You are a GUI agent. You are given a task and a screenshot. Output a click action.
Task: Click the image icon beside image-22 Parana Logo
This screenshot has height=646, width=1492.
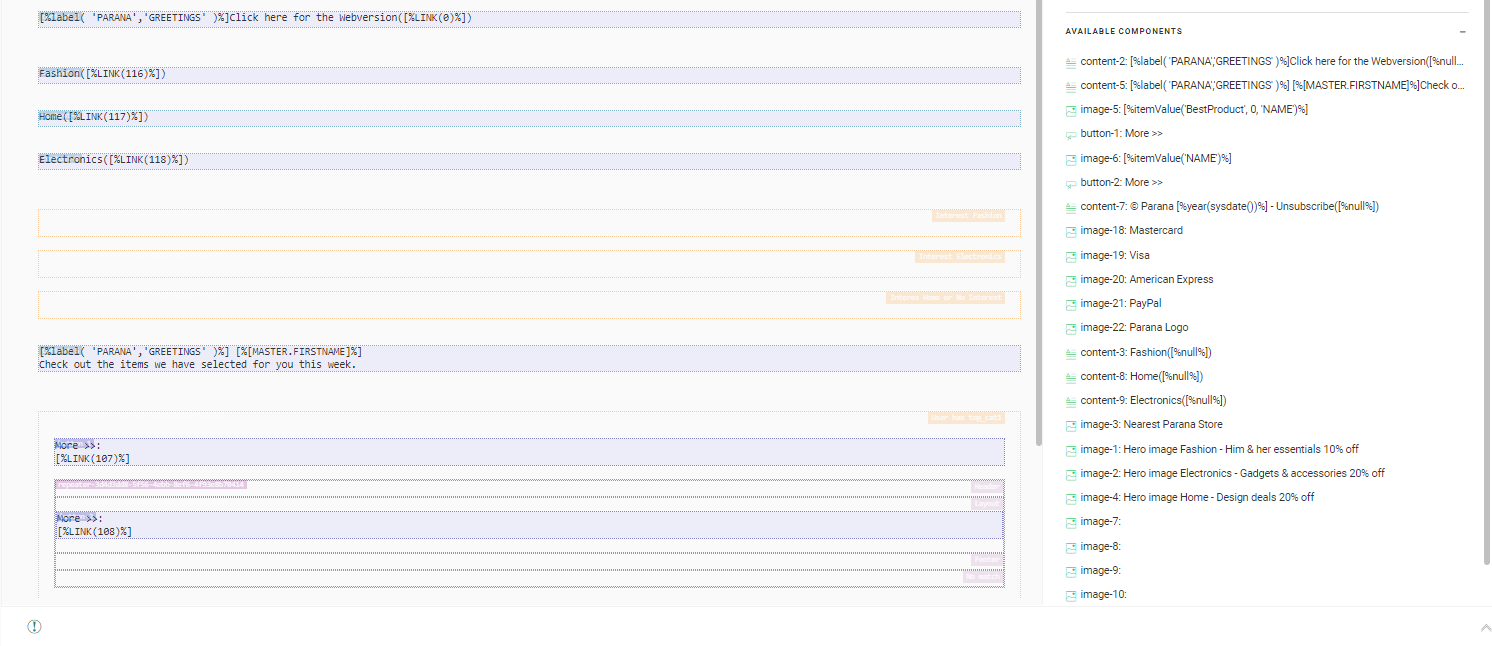click(x=1071, y=328)
